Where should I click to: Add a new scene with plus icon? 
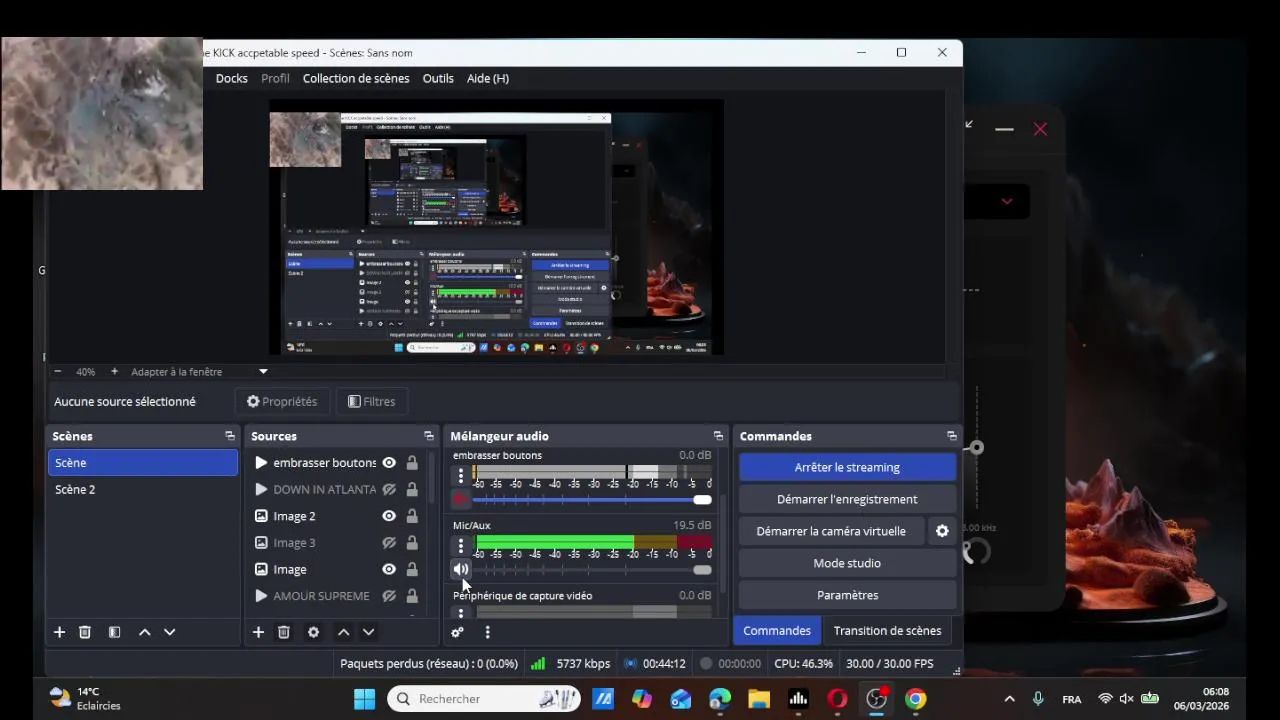tap(59, 632)
